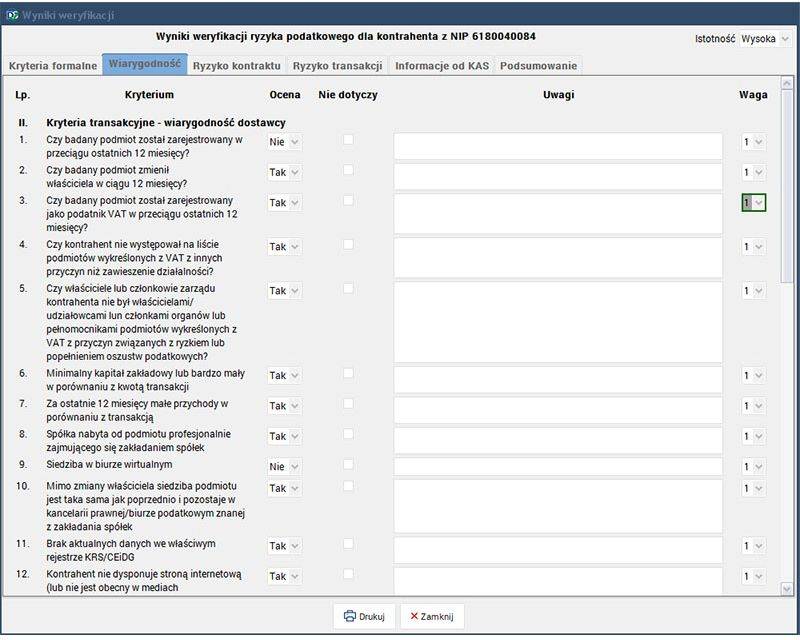Open Waga dropdown for criterion 9

(x=753, y=466)
